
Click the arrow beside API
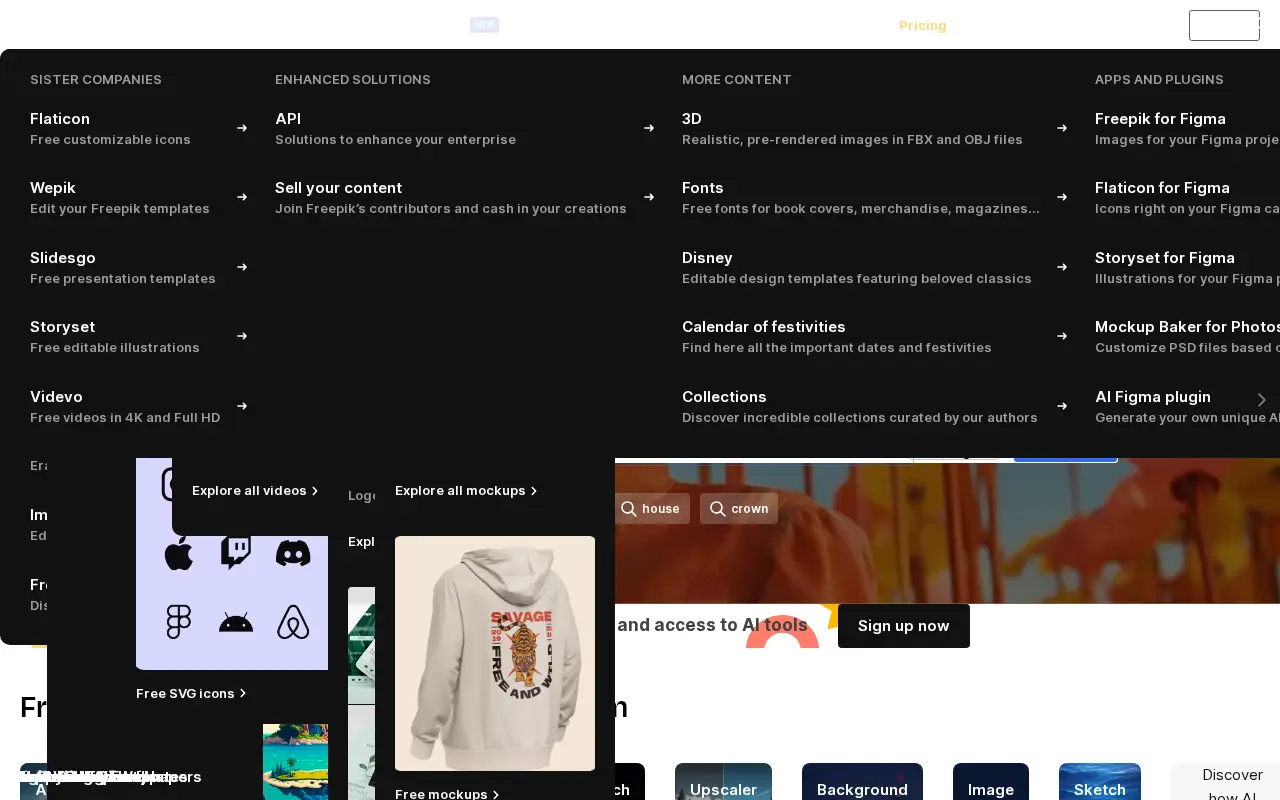649,128
